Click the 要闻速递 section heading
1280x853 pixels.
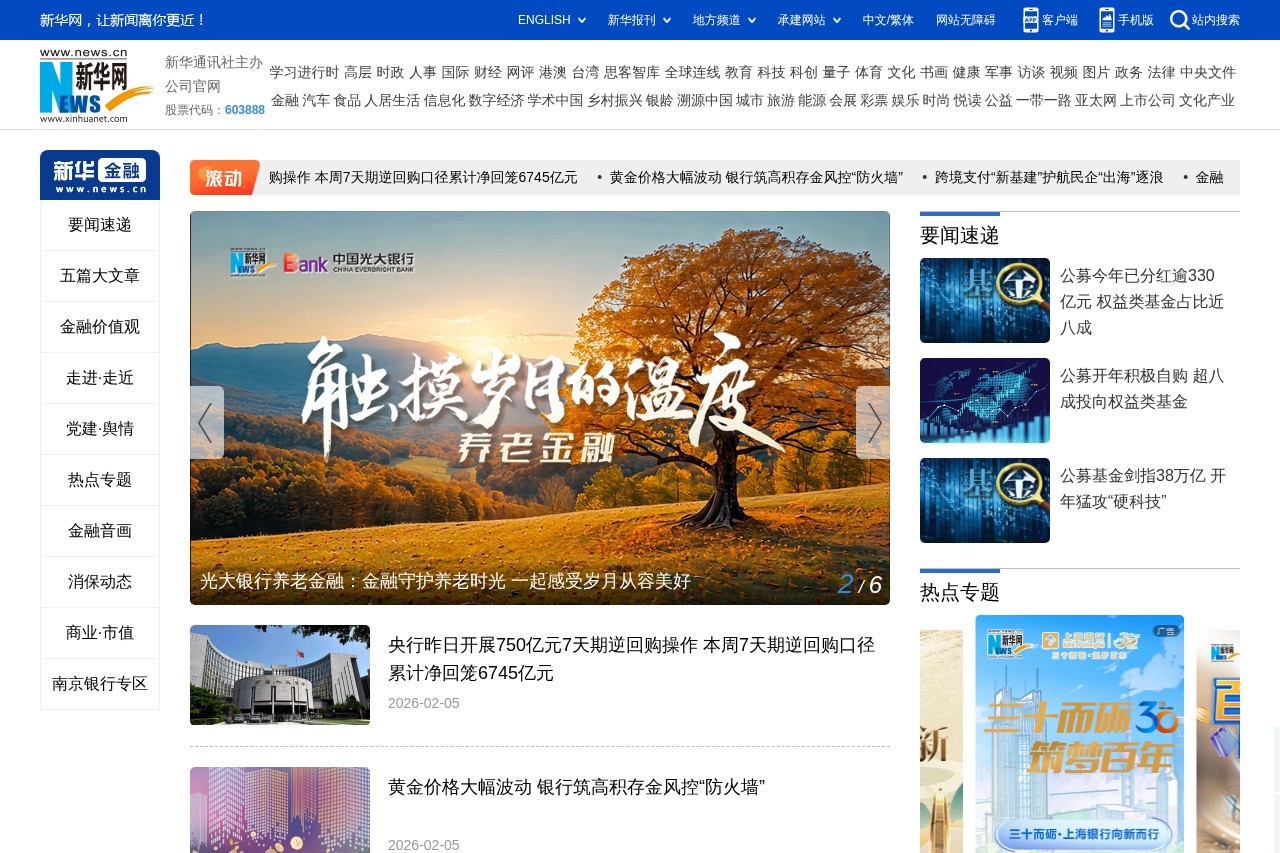pyautogui.click(x=960, y=236)
